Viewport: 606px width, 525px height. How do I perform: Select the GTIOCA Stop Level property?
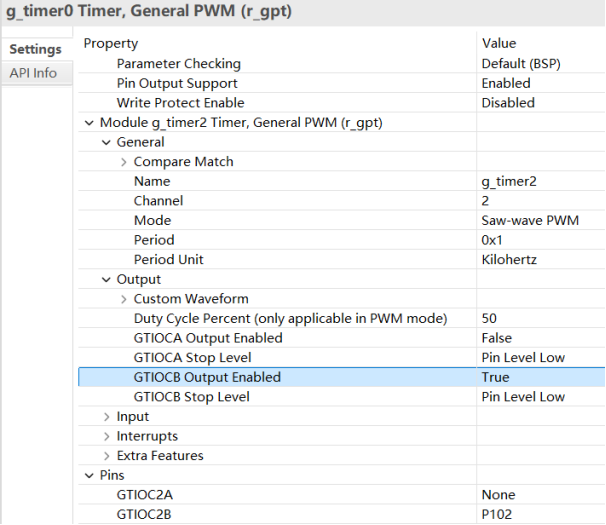[x=192, y=358]
